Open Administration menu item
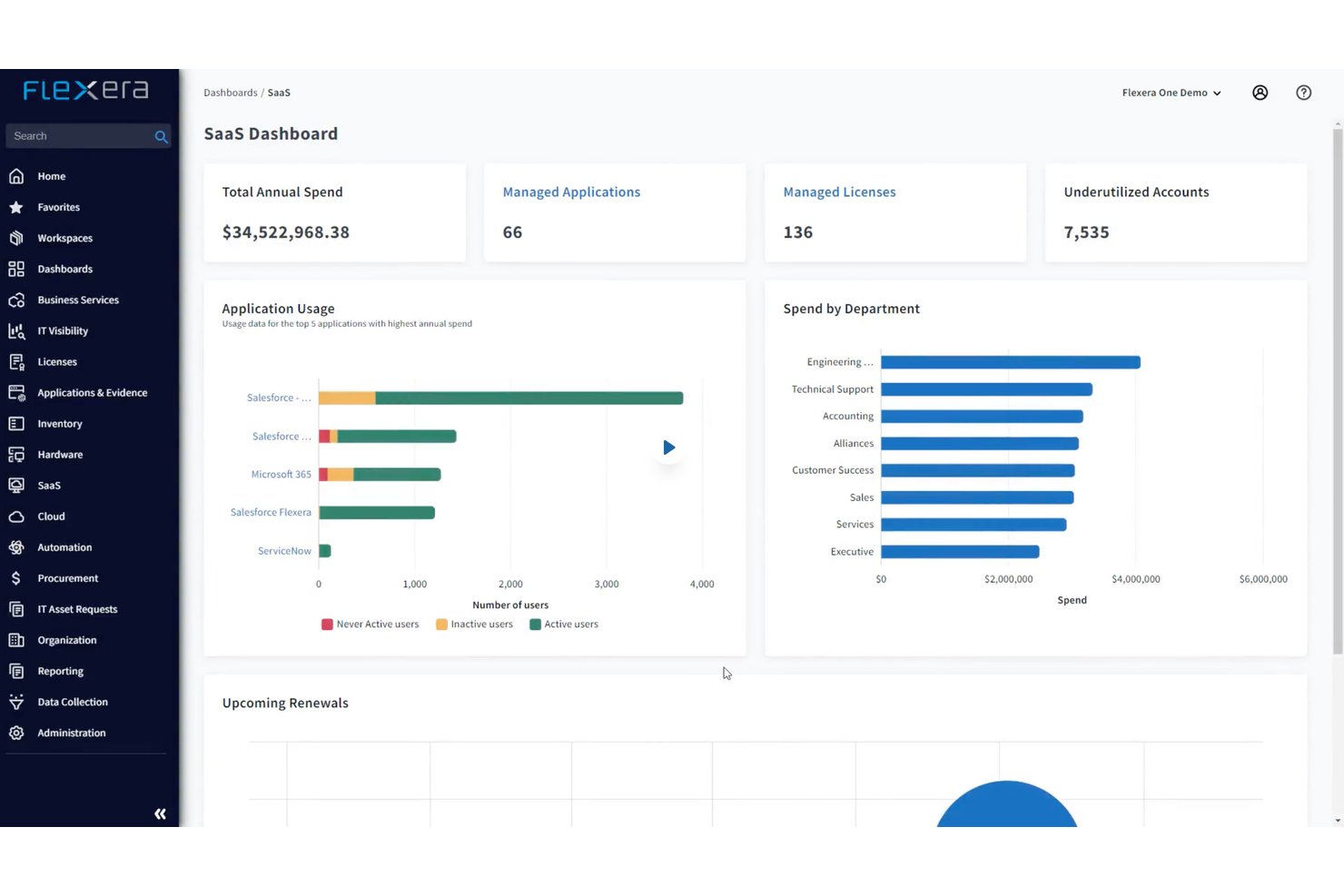Image resolution: width=1344 pixels, height=896 pixels. [72, 732]
